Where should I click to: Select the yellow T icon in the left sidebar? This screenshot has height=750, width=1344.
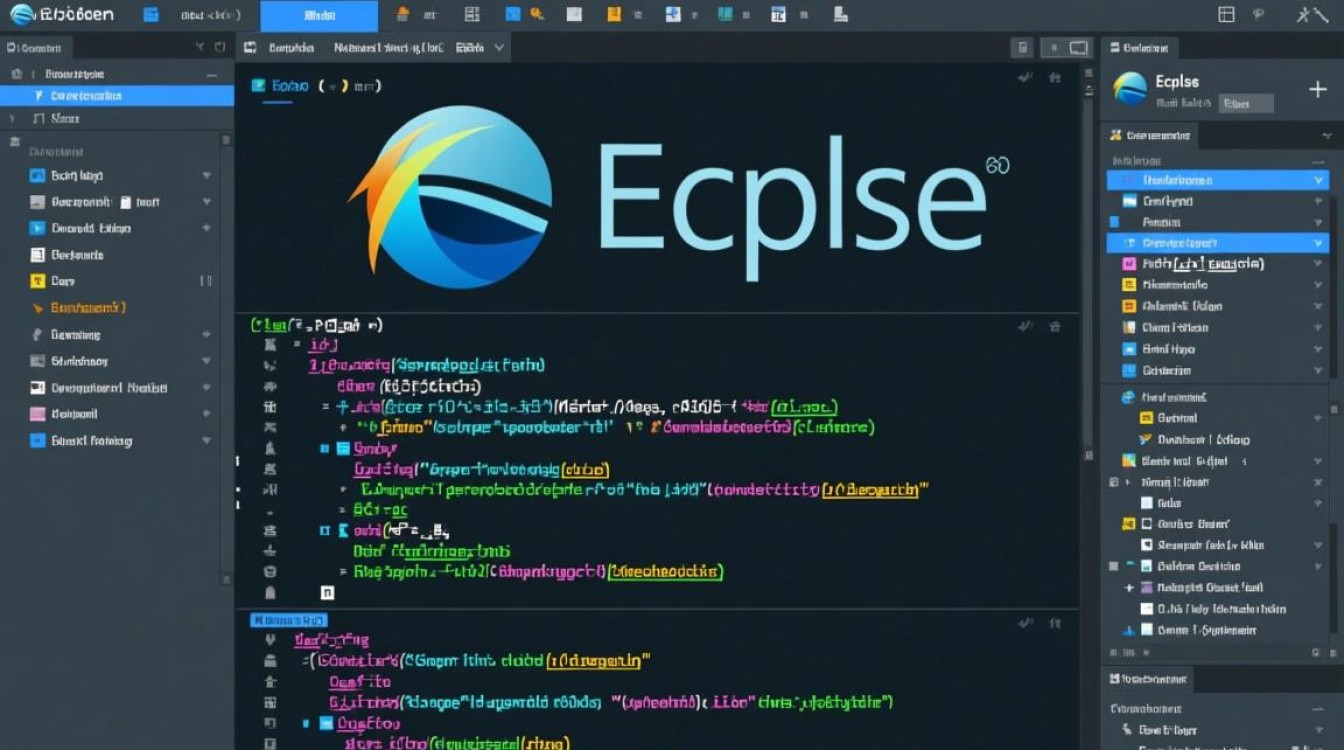point(36,281)
